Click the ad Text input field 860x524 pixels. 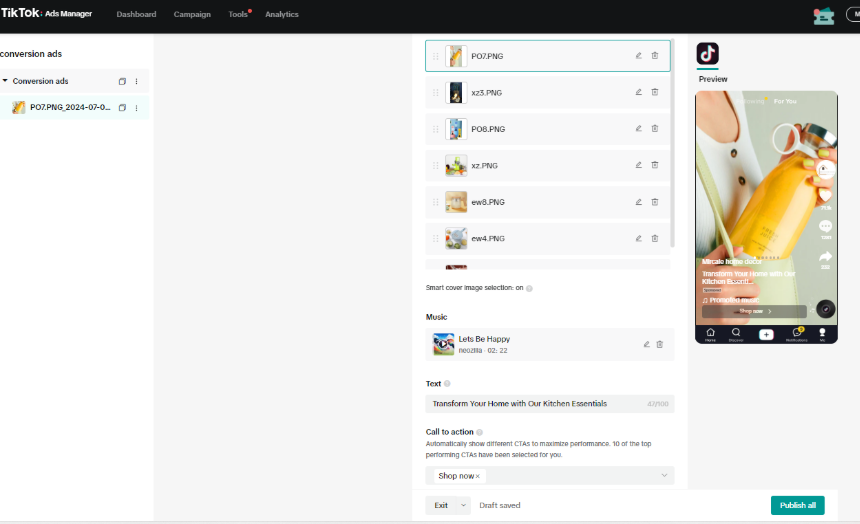pyautogui.click(x=535, y=404)
